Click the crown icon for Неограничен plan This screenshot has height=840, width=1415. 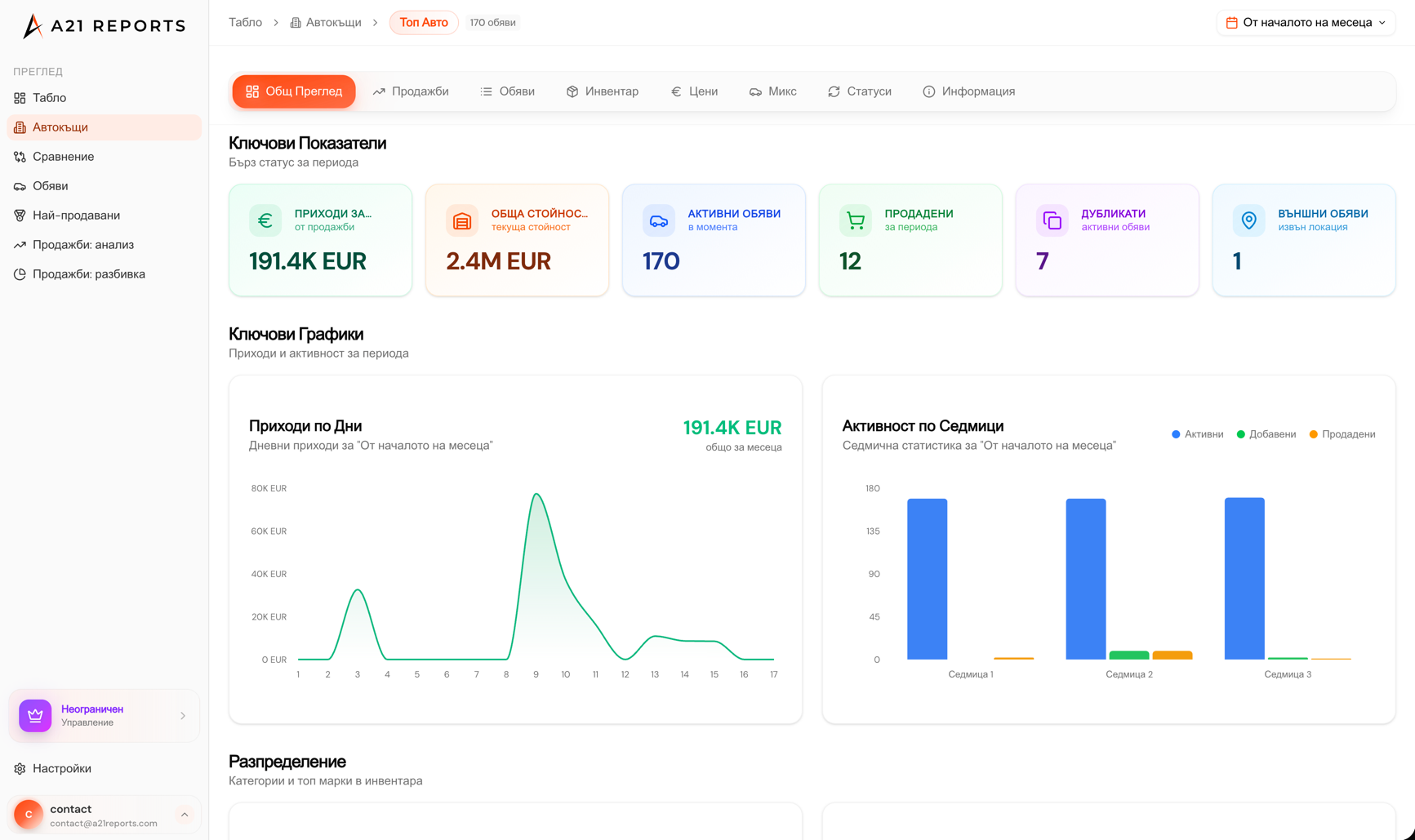(x=35, y=716)
